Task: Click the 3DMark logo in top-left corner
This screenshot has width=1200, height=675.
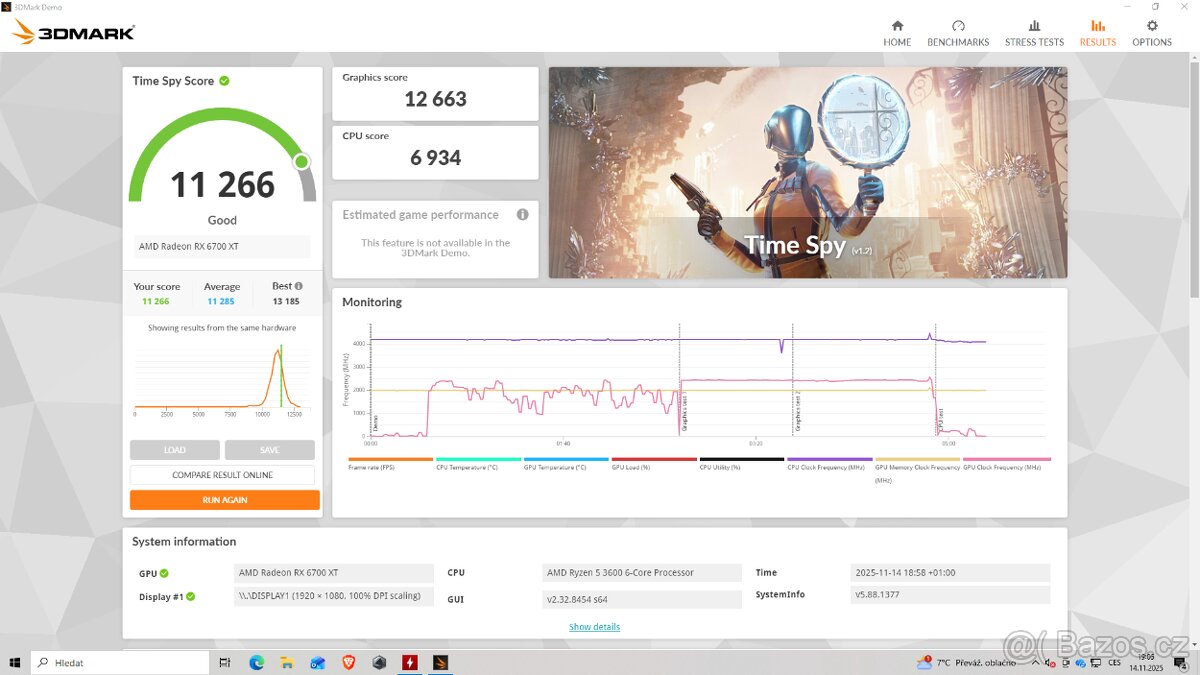Action: tap(70, 30)
